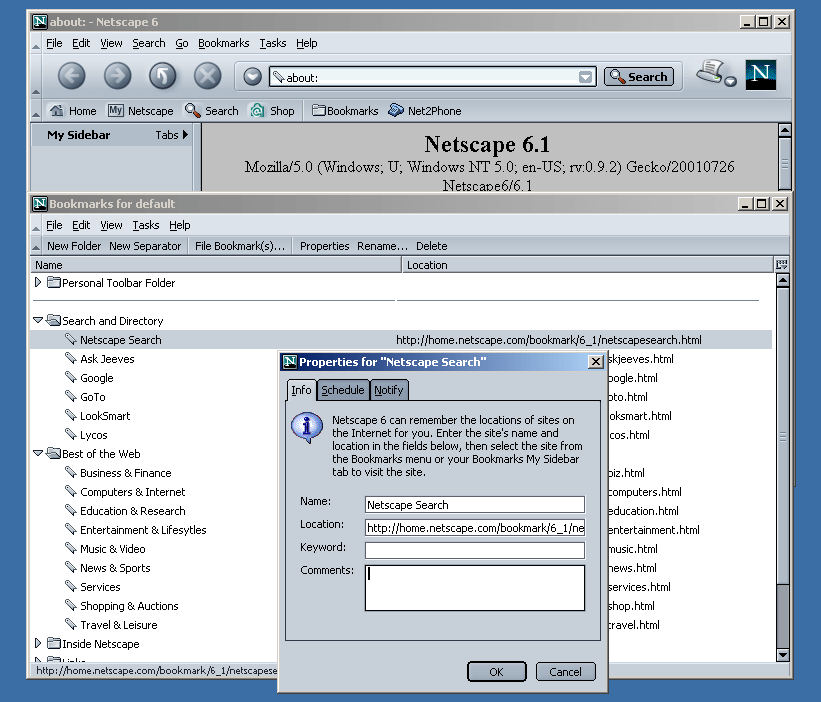Click New Folder in bookmarks toolbar
The height and width of the screenshot is (702, 821).
[x=74, y=246]
